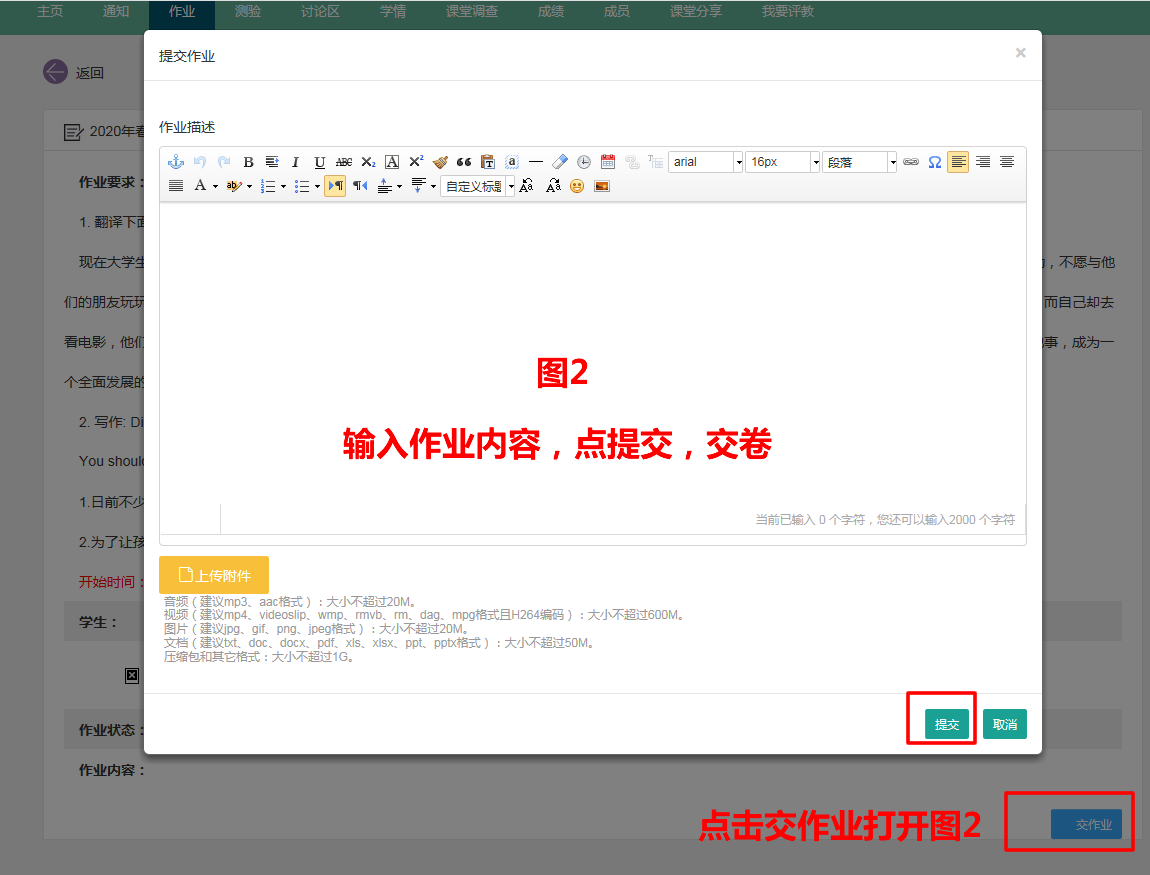Open the font color picker arrow
This screenshot has width=1150, height=875.
215,186
